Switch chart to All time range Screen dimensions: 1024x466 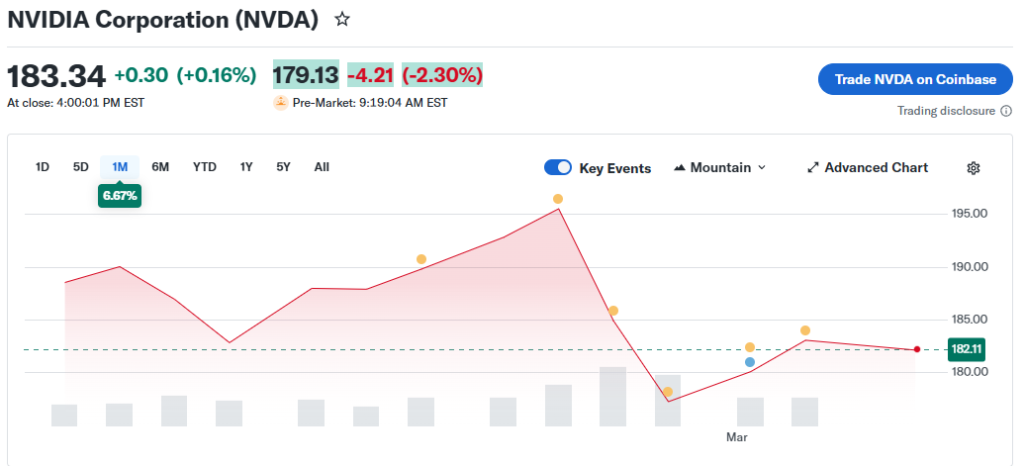321,167
